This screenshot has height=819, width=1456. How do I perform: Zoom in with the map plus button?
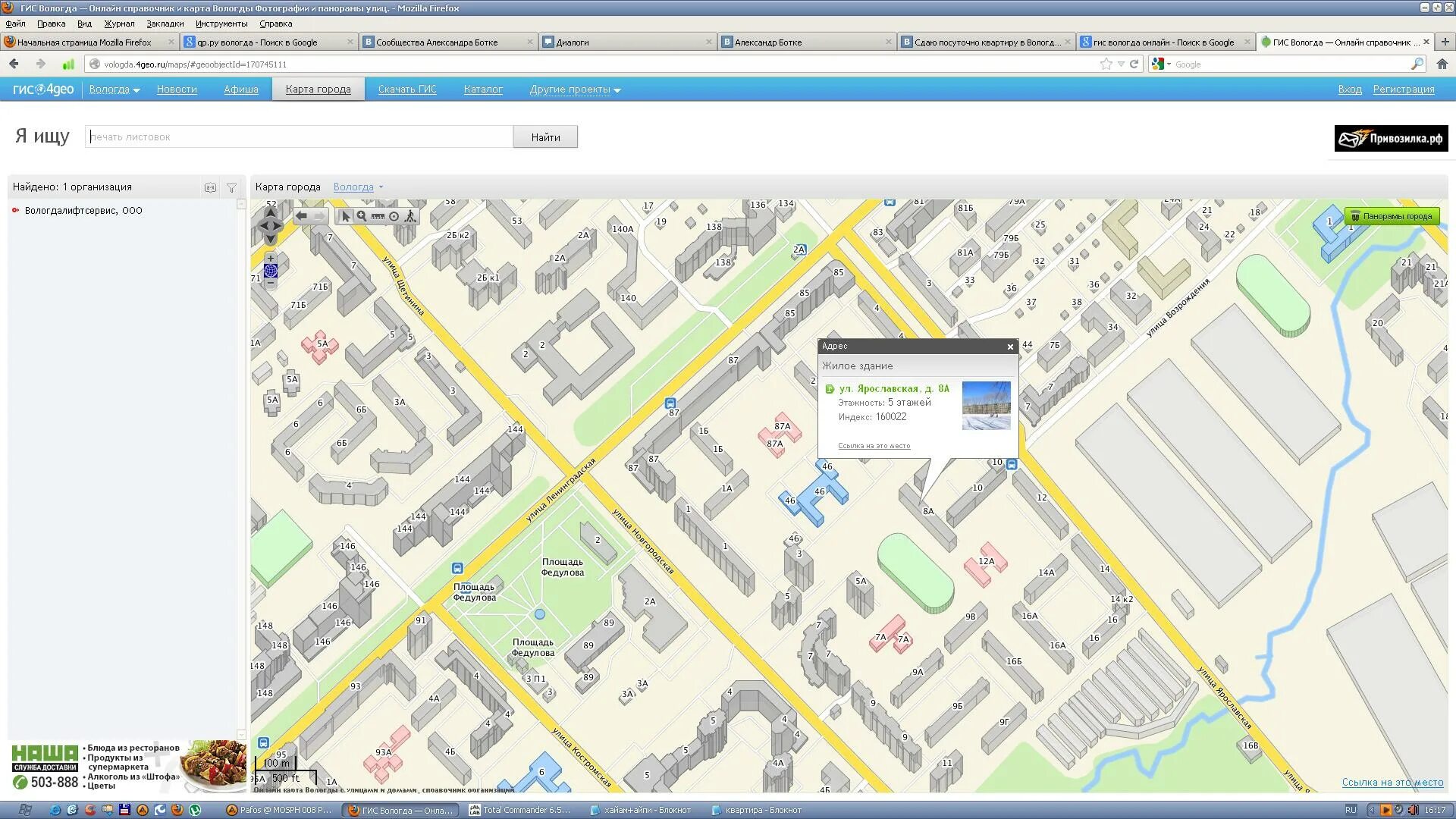(x=271, y=258)
